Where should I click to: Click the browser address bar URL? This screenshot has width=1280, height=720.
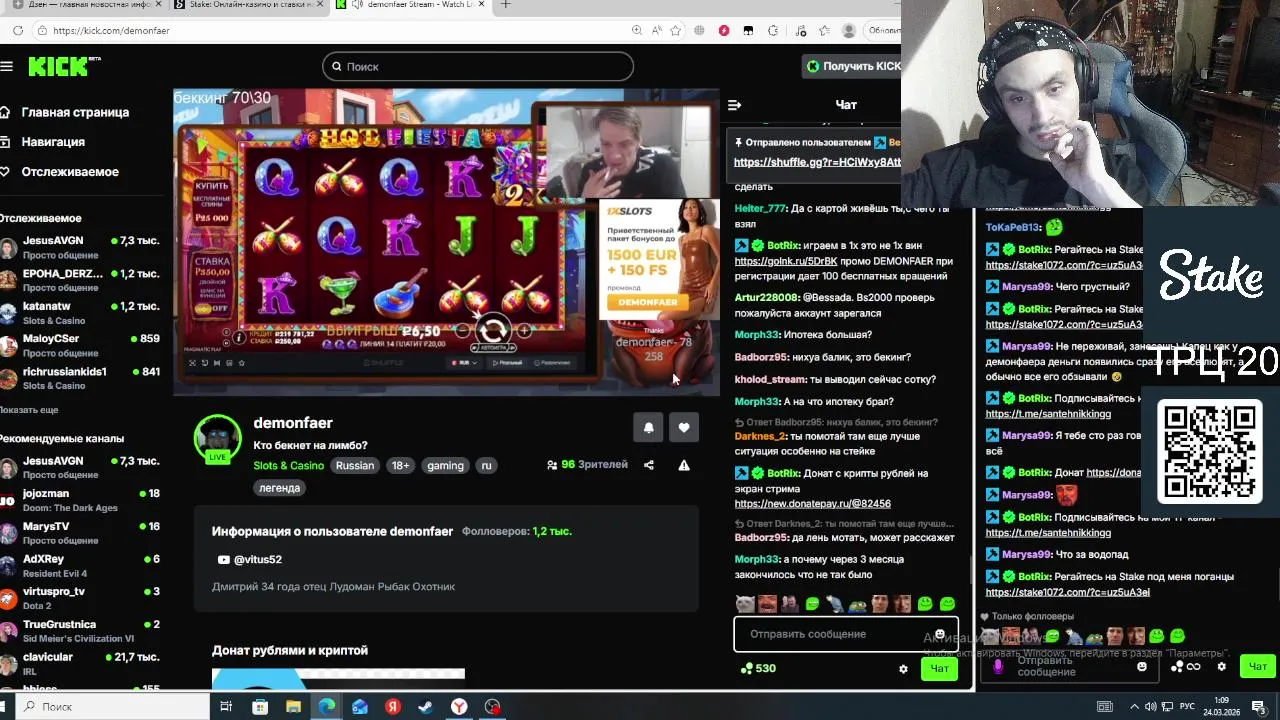coord(111,30)
